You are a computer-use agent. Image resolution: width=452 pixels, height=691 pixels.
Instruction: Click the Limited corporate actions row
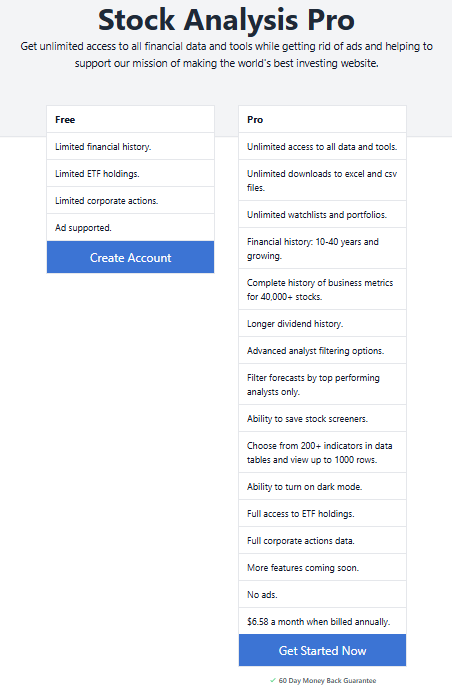(x=130, y=201)
